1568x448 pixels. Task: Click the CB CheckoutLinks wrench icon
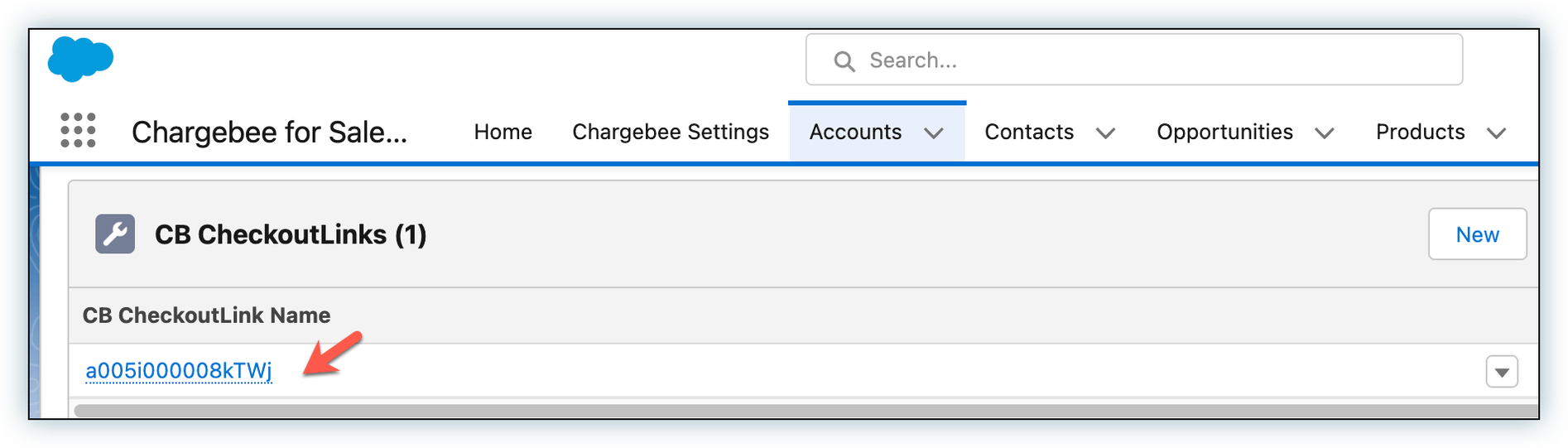pyautogui.click(x=115, y=234)
